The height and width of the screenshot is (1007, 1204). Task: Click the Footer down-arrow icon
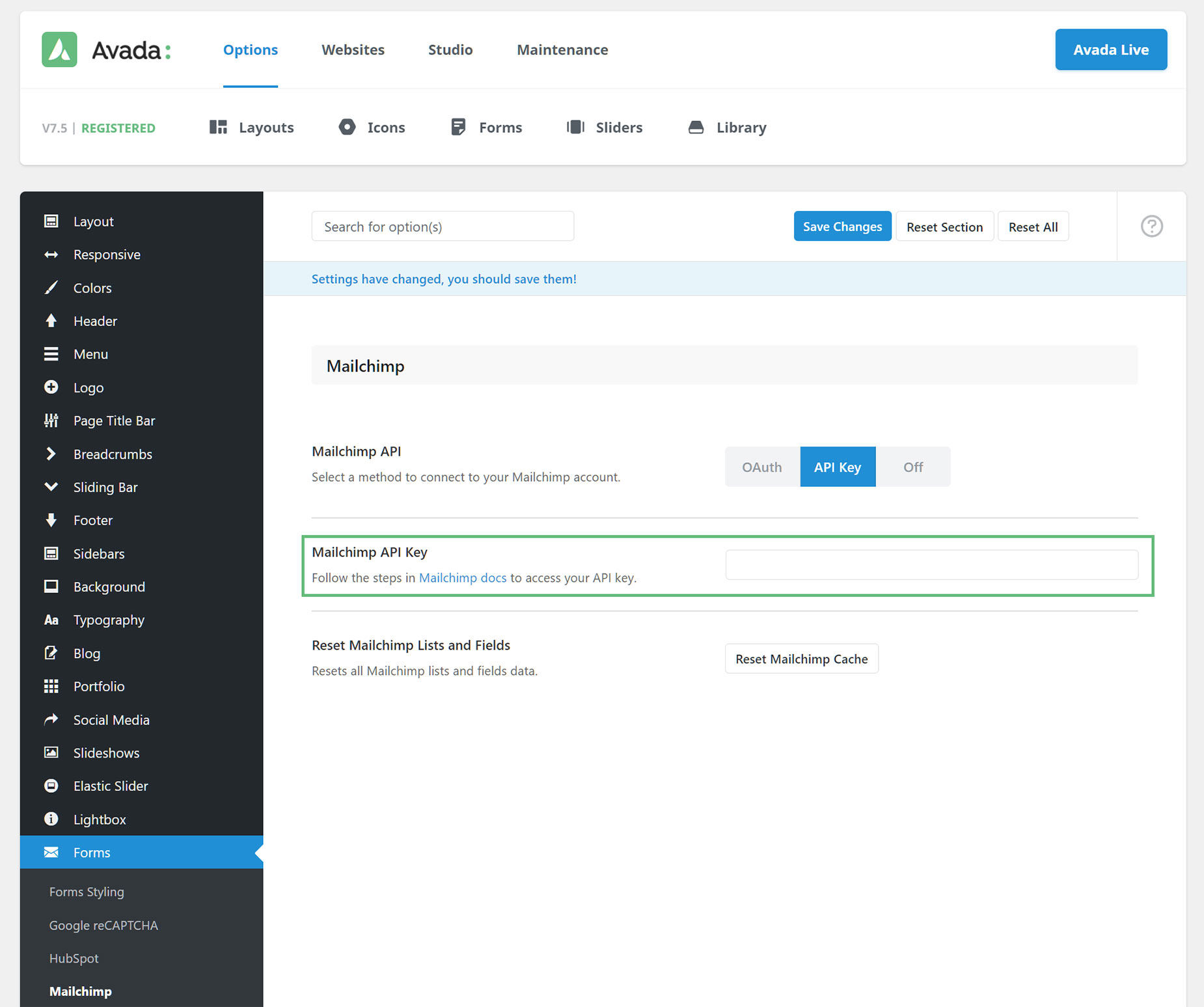(x=51, y=520)
